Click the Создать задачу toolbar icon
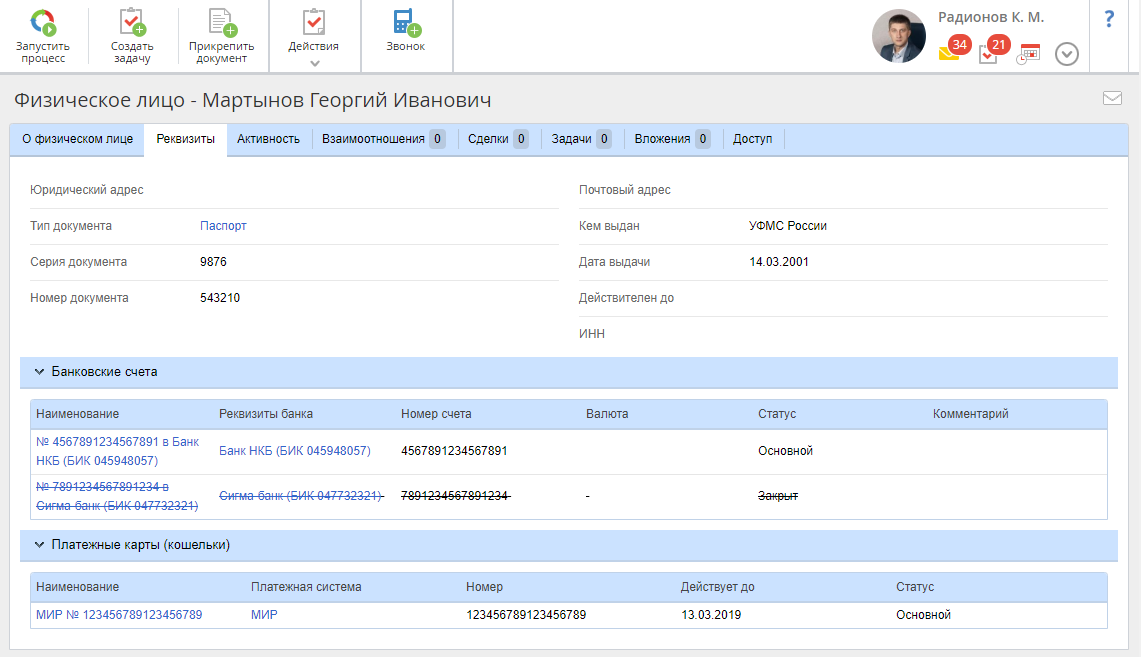1141x657 pixels. (132, 22)
